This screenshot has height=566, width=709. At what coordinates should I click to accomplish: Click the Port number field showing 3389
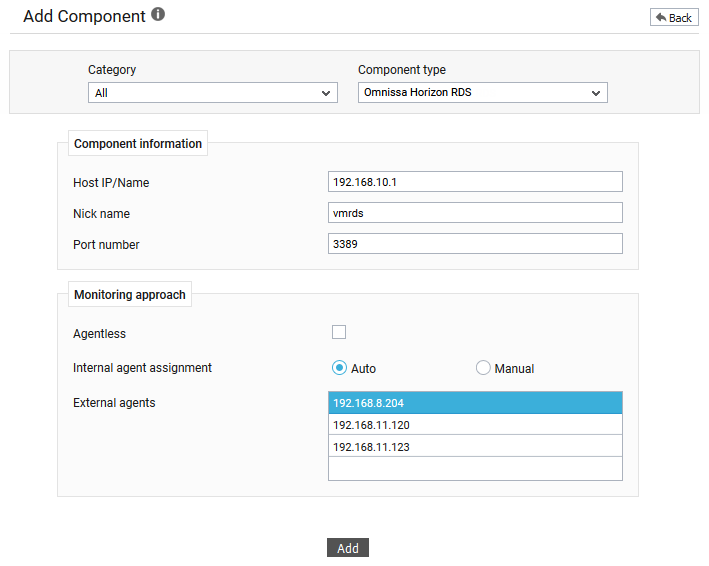pos(475,244)
